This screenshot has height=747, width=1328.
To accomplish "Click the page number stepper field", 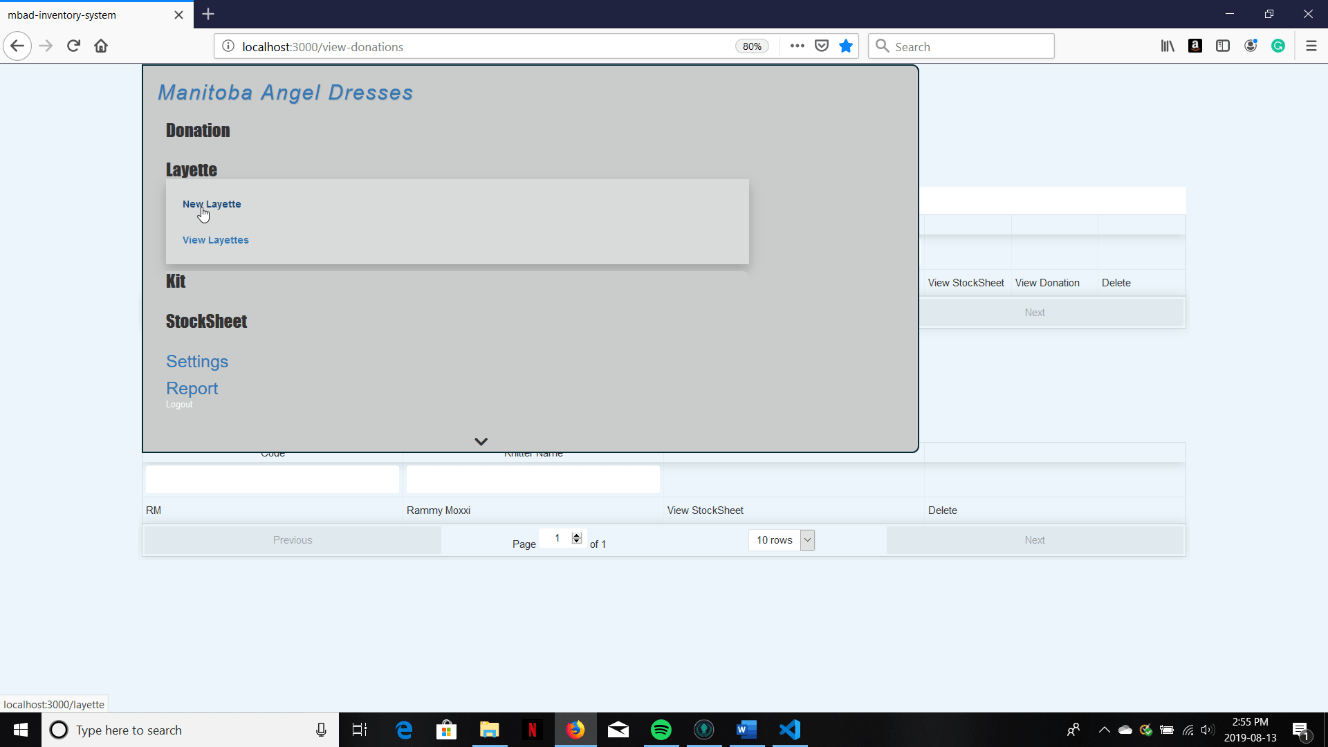I will point(560,539).
